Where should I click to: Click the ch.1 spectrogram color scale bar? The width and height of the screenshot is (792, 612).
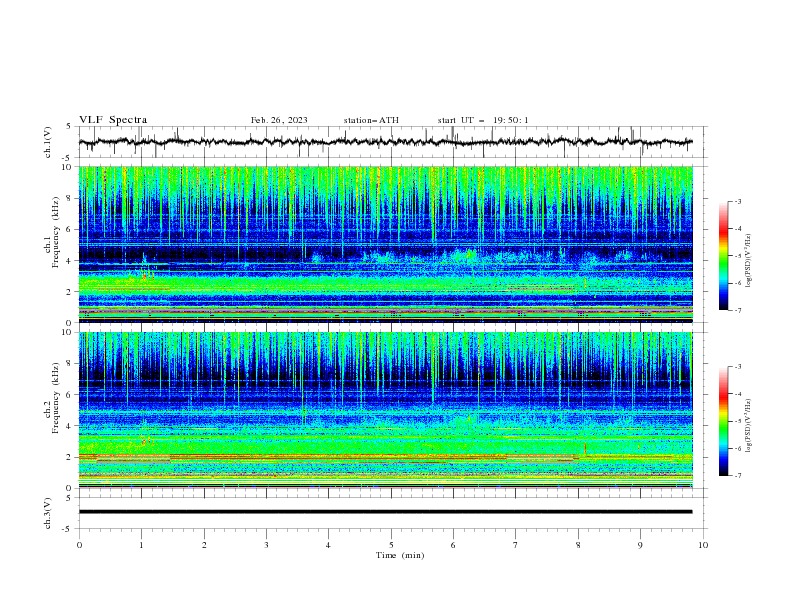click(723, 256)
